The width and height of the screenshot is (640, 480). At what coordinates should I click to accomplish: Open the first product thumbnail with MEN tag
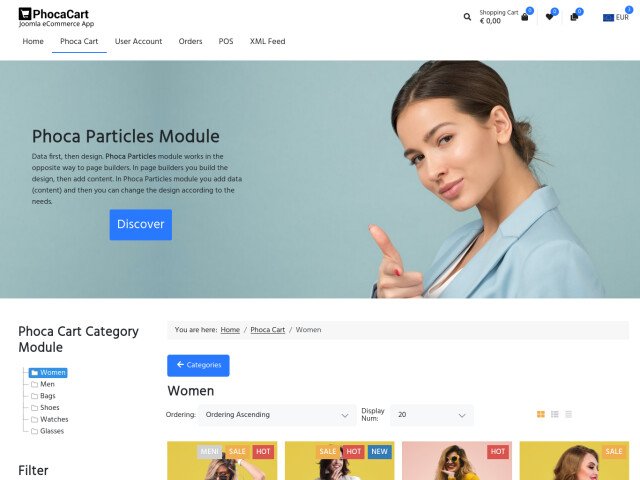pyautogui.click(x=222, y=460)
